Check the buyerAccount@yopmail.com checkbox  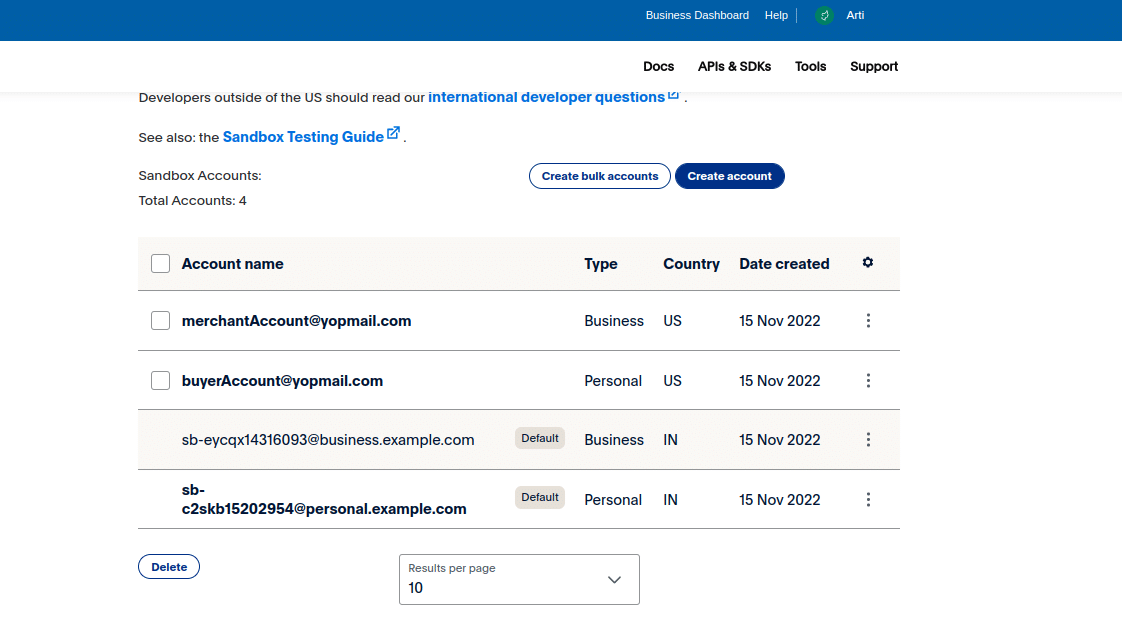point(160,381)
